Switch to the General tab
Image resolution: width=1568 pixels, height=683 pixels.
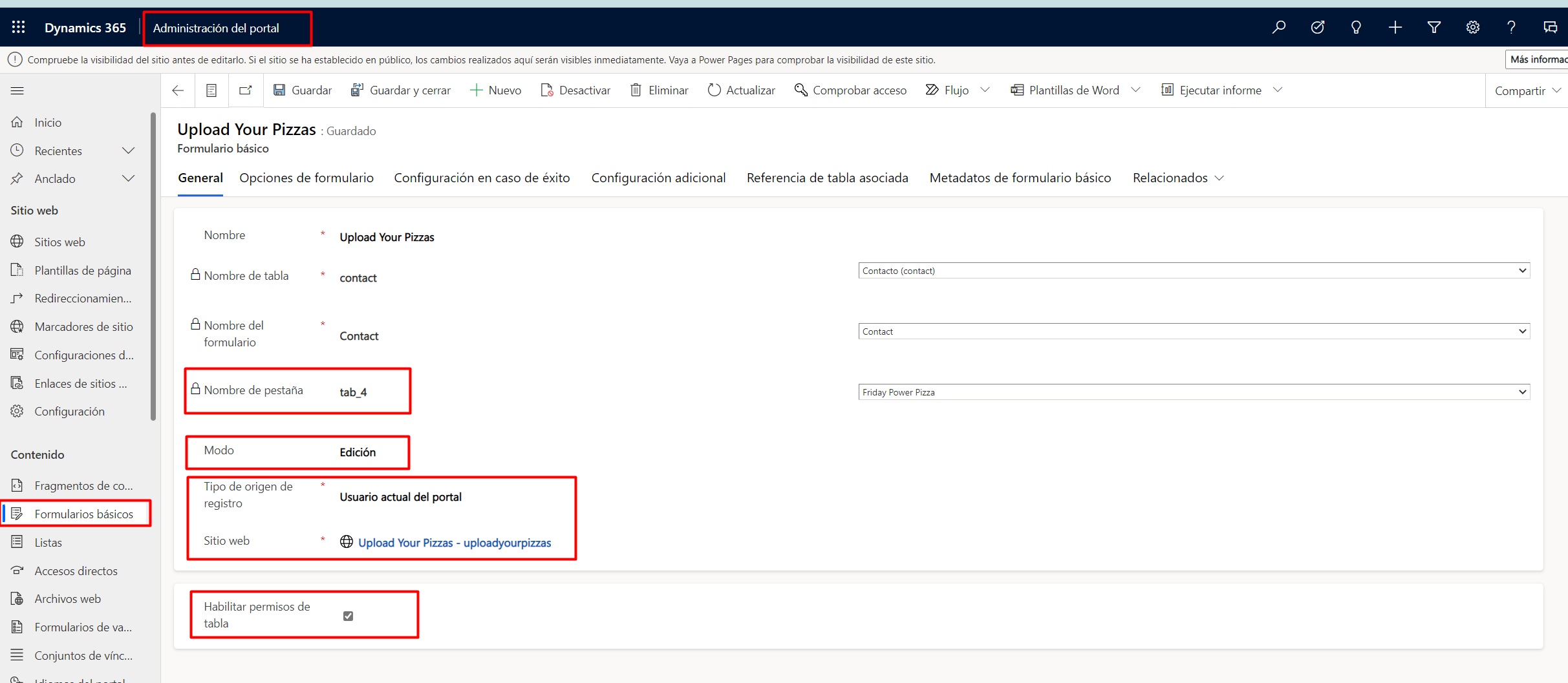coord(200,178)
